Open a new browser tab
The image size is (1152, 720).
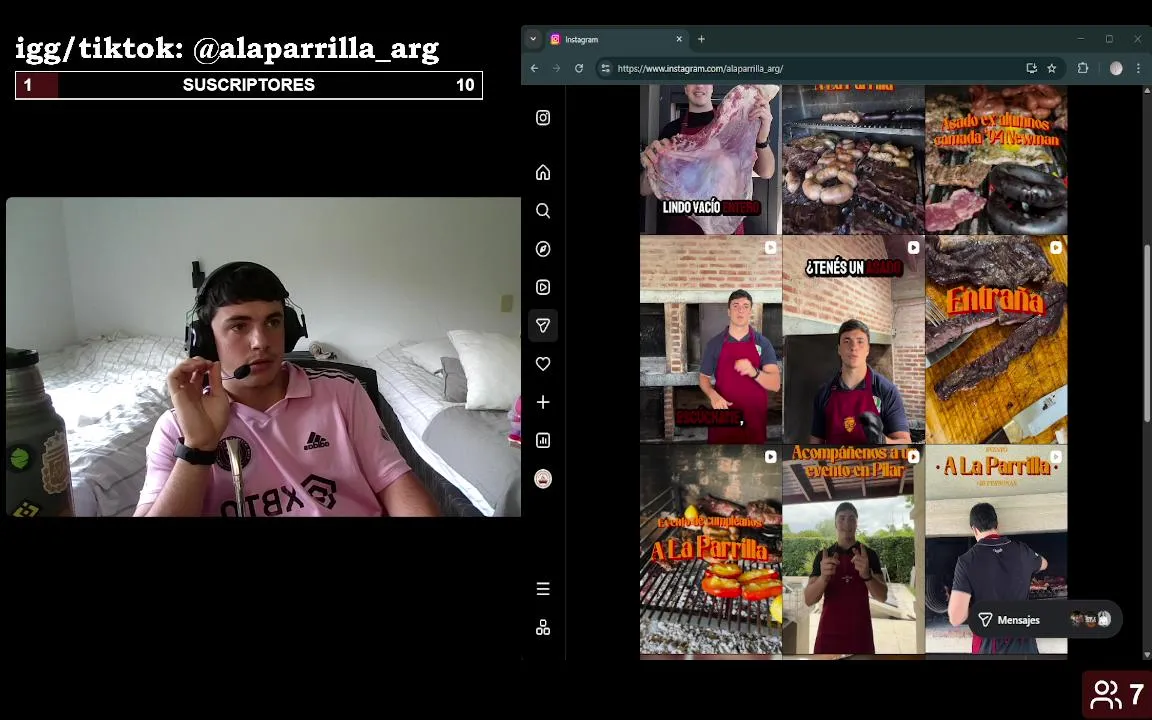pos(701,39)
